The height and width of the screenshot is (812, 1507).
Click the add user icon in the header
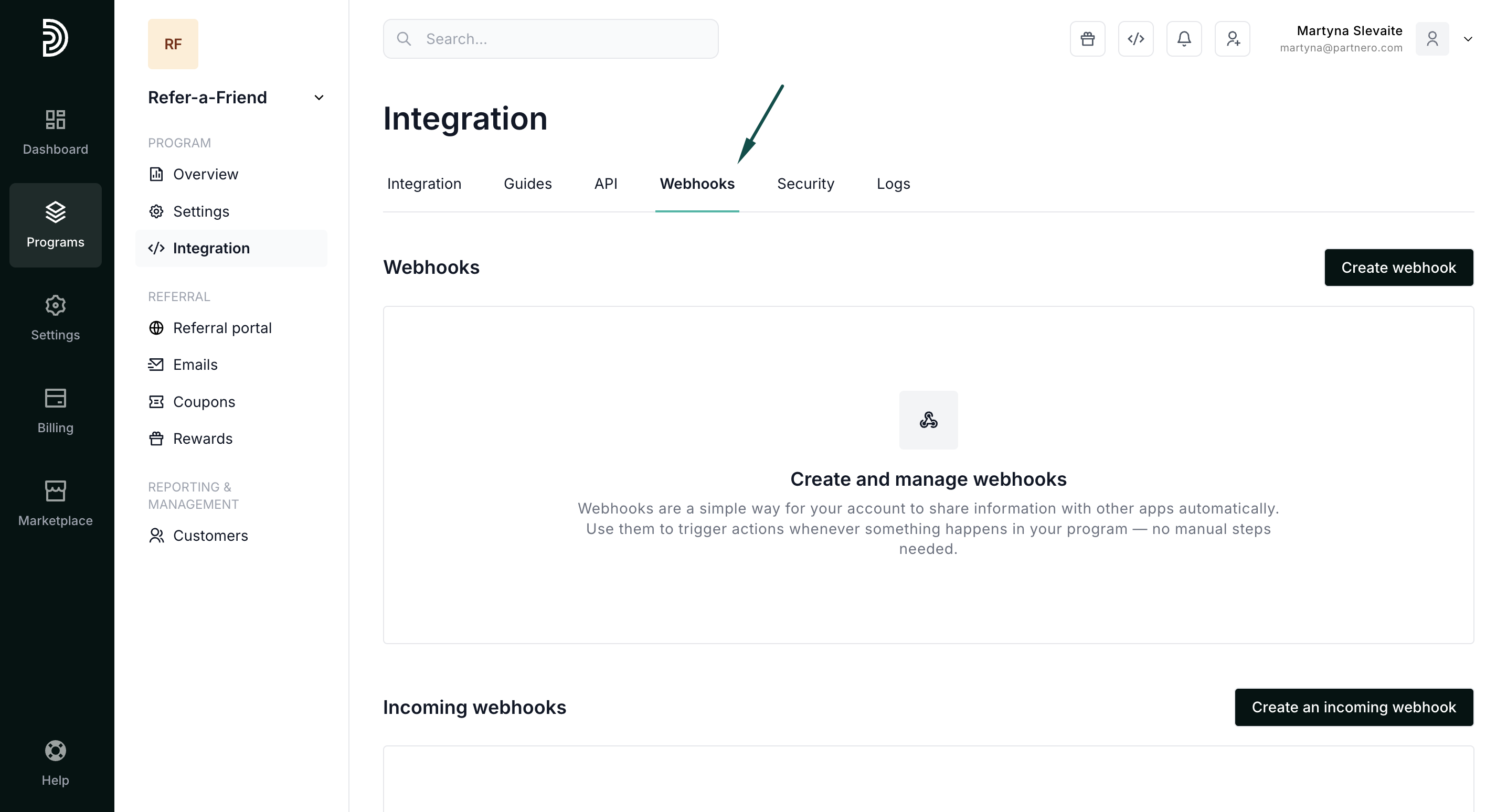1232,39
